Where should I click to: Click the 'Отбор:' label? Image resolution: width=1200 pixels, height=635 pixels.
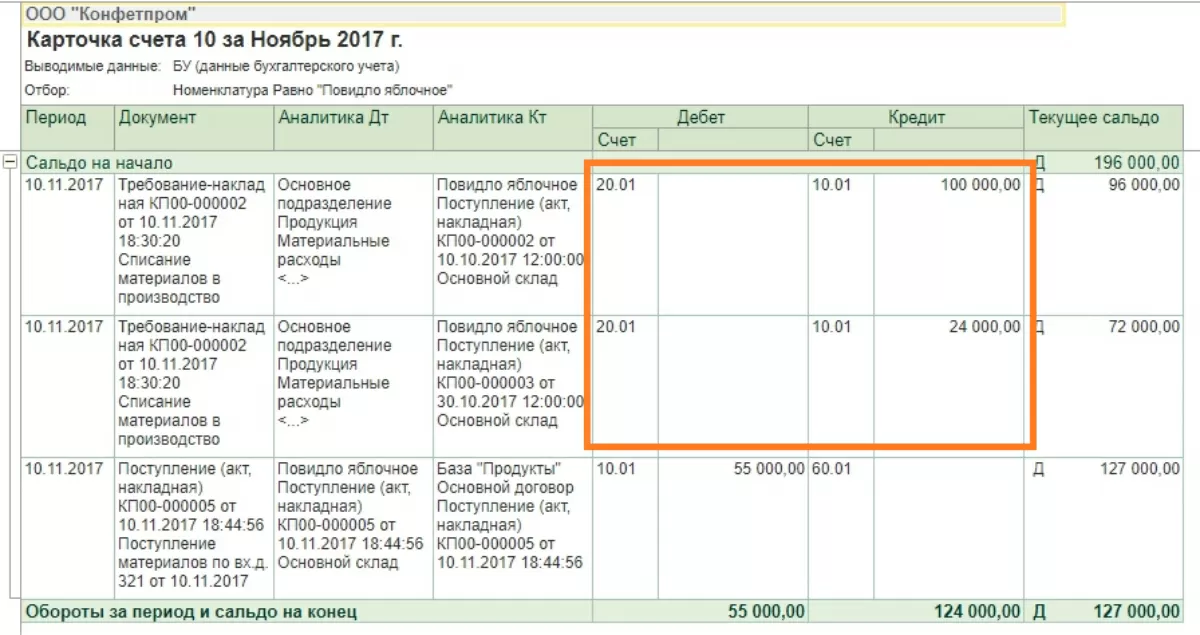pyautogui.click(x=45, y=90)
